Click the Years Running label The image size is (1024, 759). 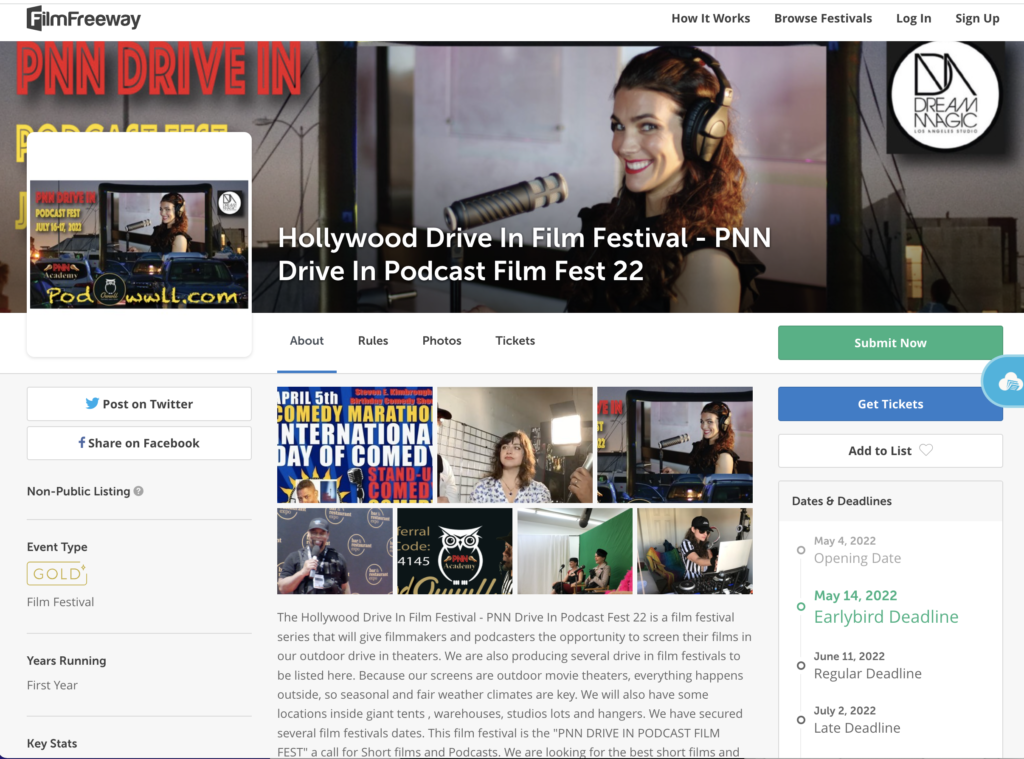point(66,660)
